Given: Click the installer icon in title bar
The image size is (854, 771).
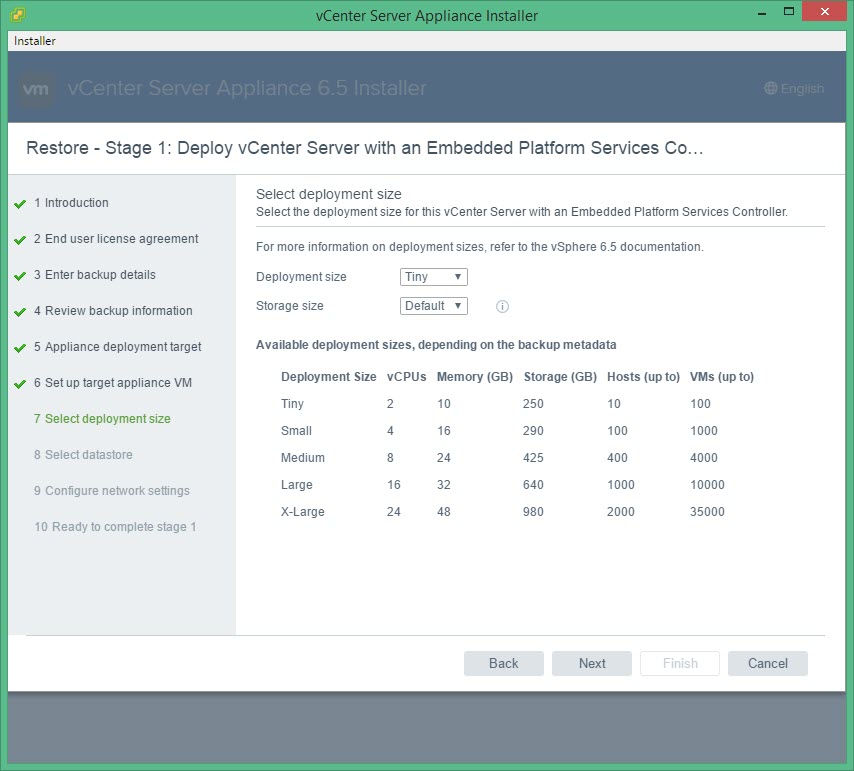Looking at the screenshot, I should pyautogui.click(x=19, y=15).
